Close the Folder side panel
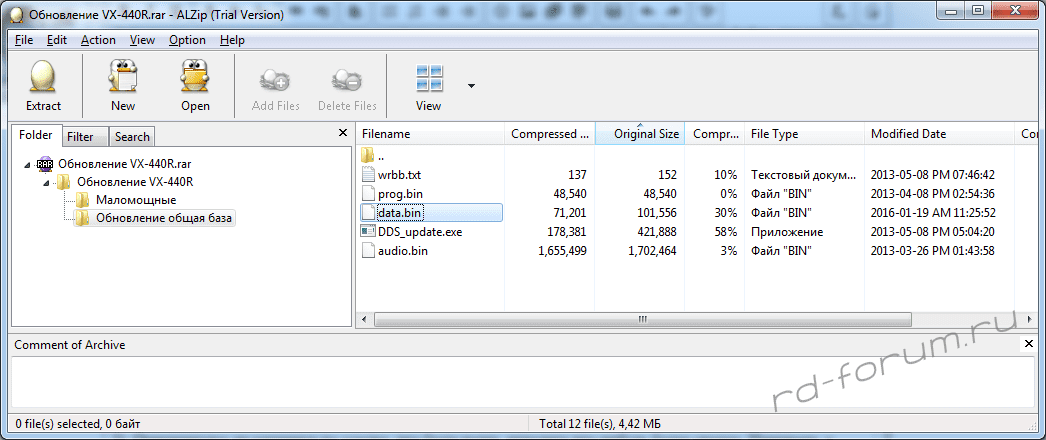1046x440 pixels. click(x=343, y=133)
